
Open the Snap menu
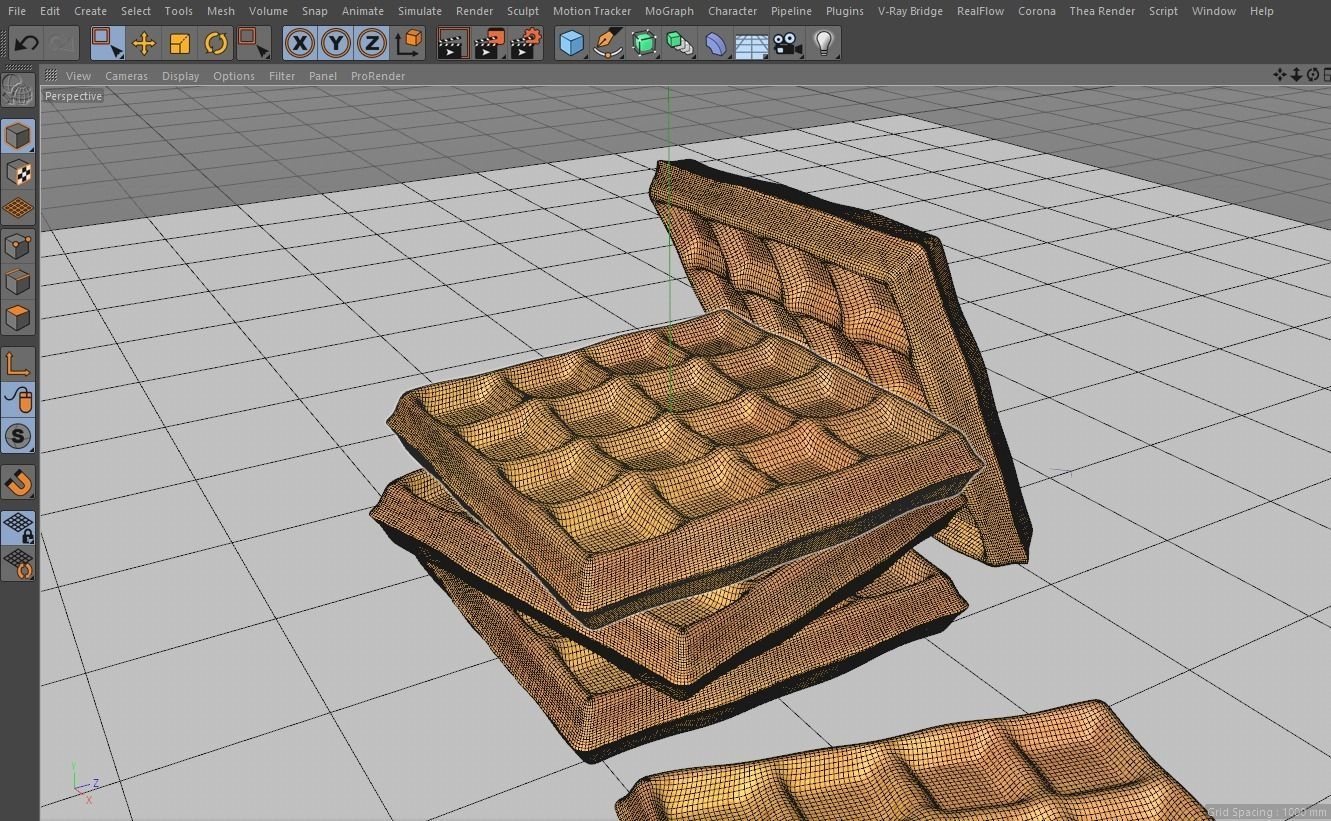315,11
